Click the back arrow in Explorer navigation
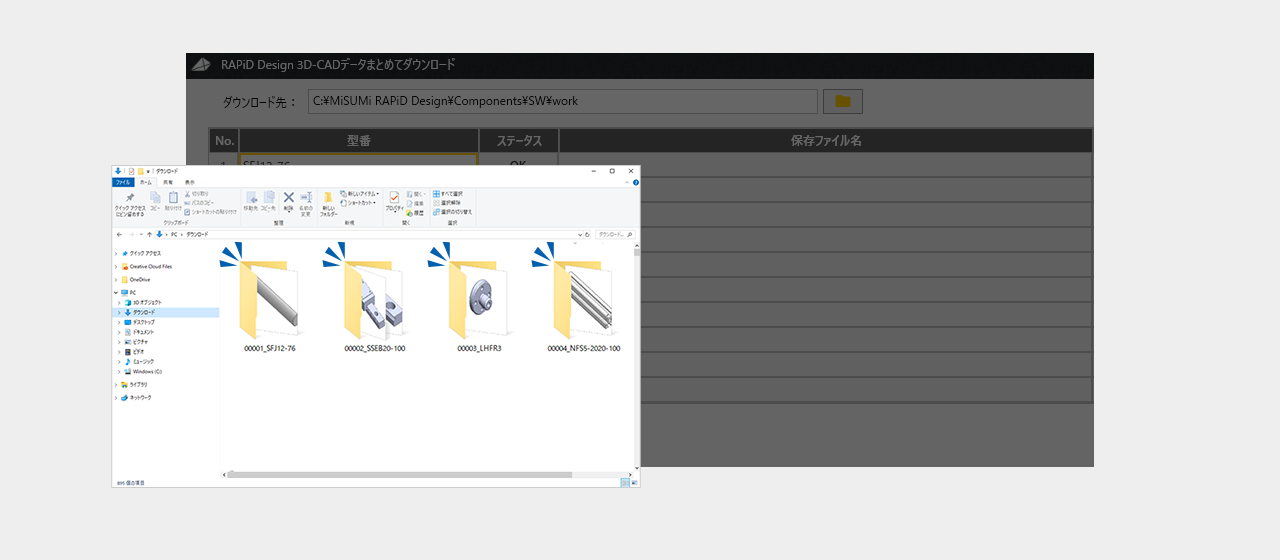The width and height of the screenshot is (1280, 560). click(120, 234)
